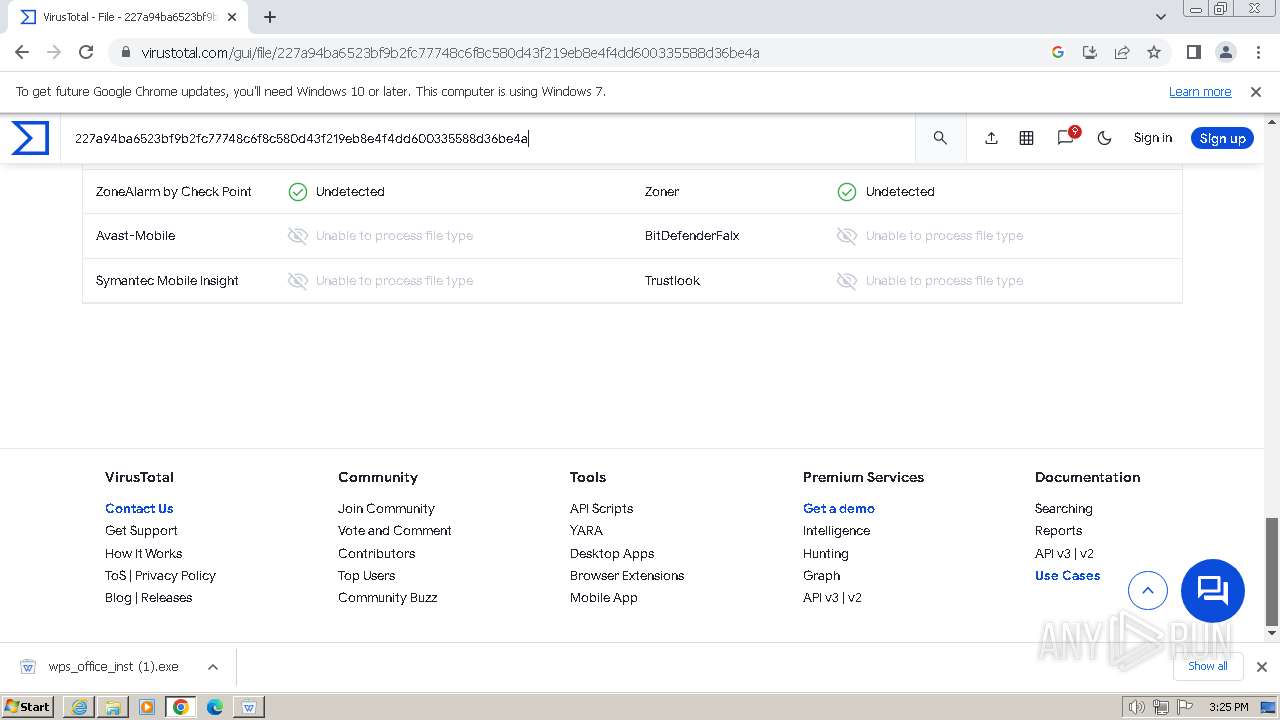Viewport: 1280px width, 720px height.
Task: Open a new browser tab
Action: click(x=270, y=17)
